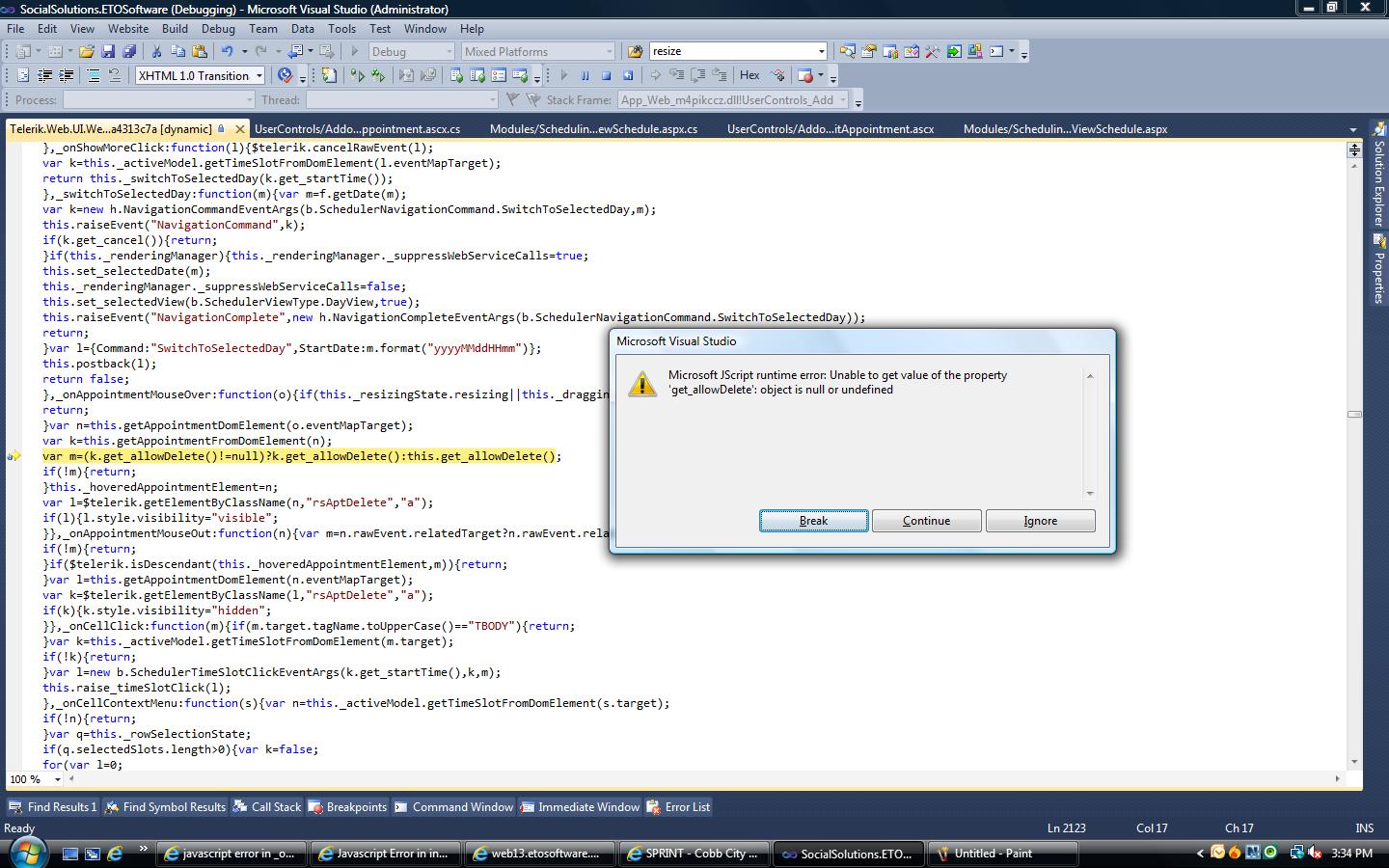Click the Save All icon
This screenshot has height=868, width=1389.
coord(128,51)
